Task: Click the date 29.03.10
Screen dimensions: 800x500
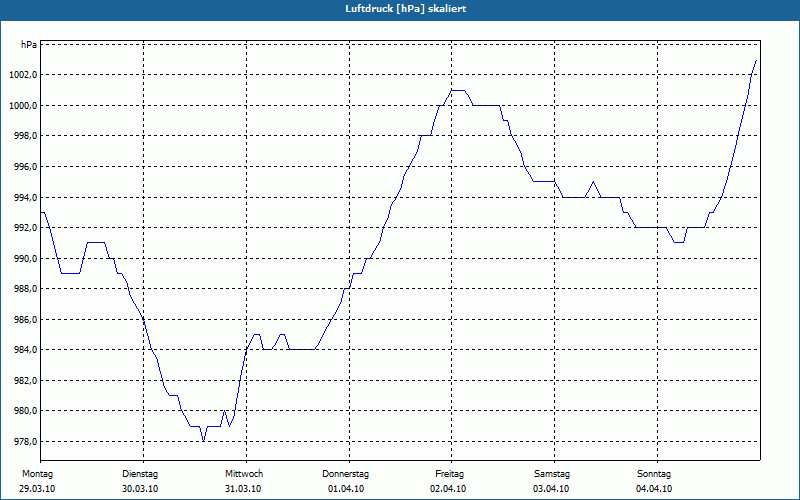Action: coord(37,489)
